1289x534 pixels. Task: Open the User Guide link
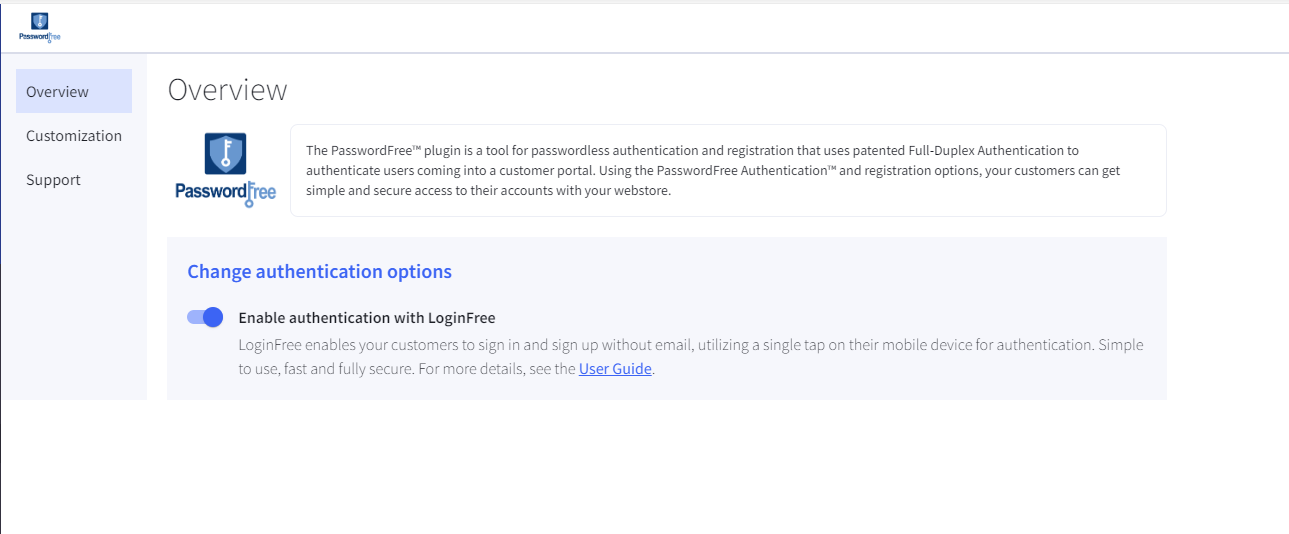(615, 368)
